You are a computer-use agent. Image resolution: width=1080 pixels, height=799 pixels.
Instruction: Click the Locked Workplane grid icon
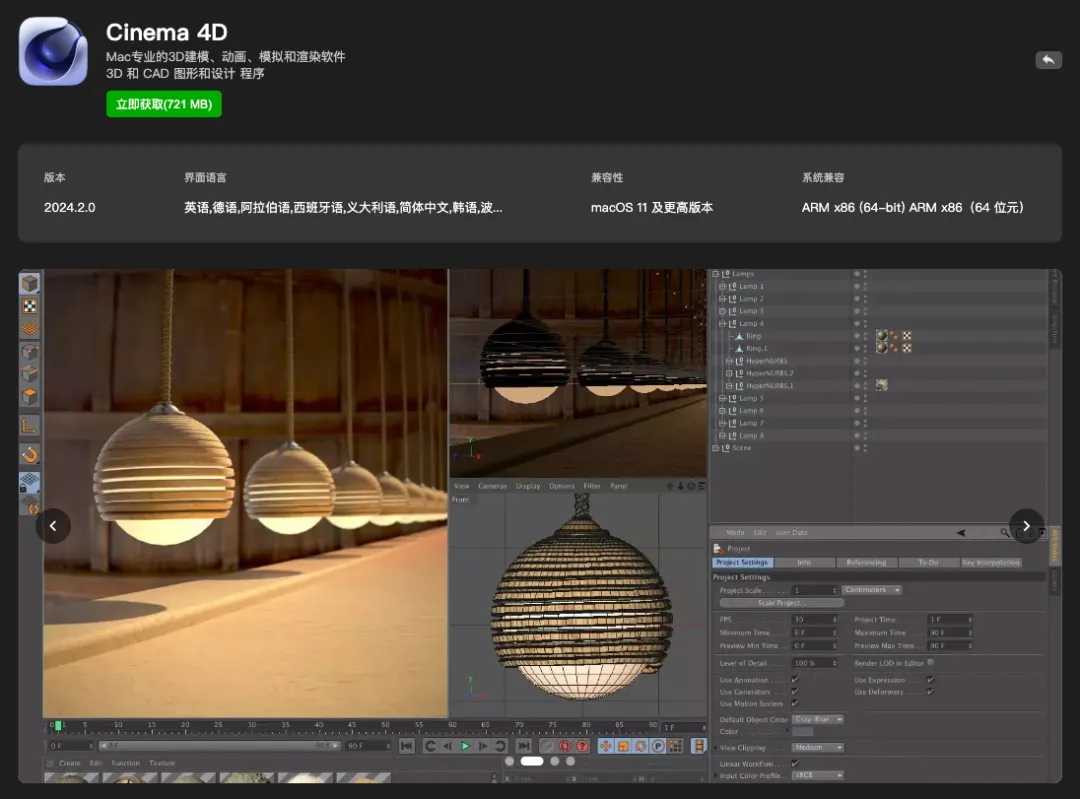[30, 481]
